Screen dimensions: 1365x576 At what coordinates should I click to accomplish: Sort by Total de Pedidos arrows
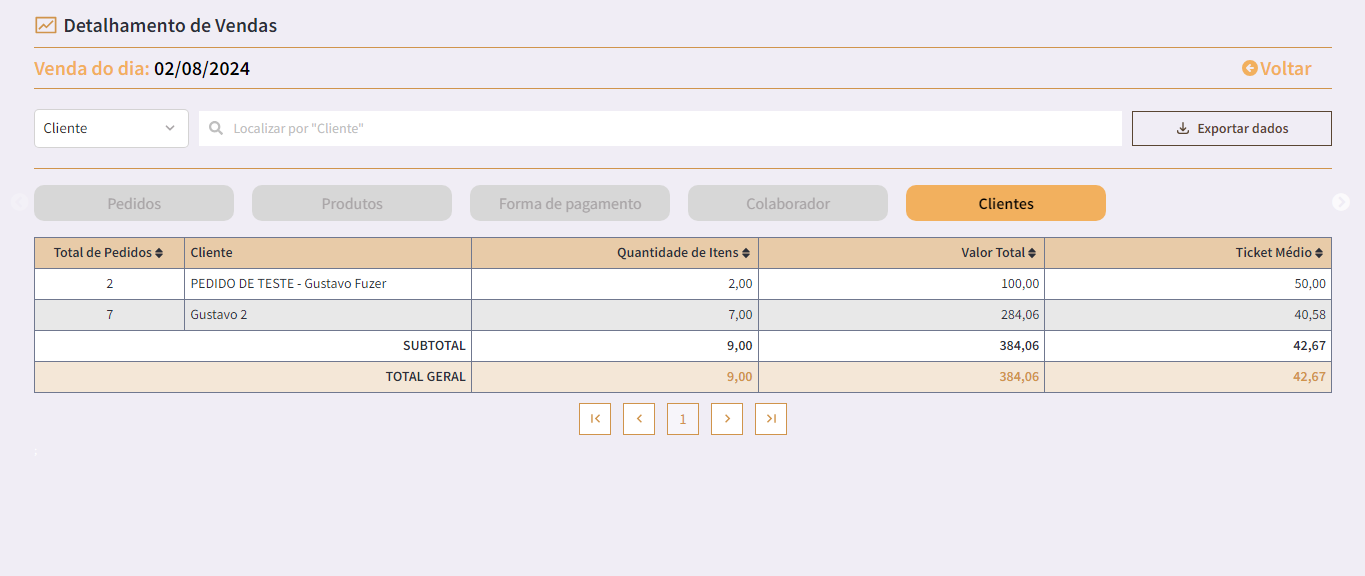tap(159, 253)
